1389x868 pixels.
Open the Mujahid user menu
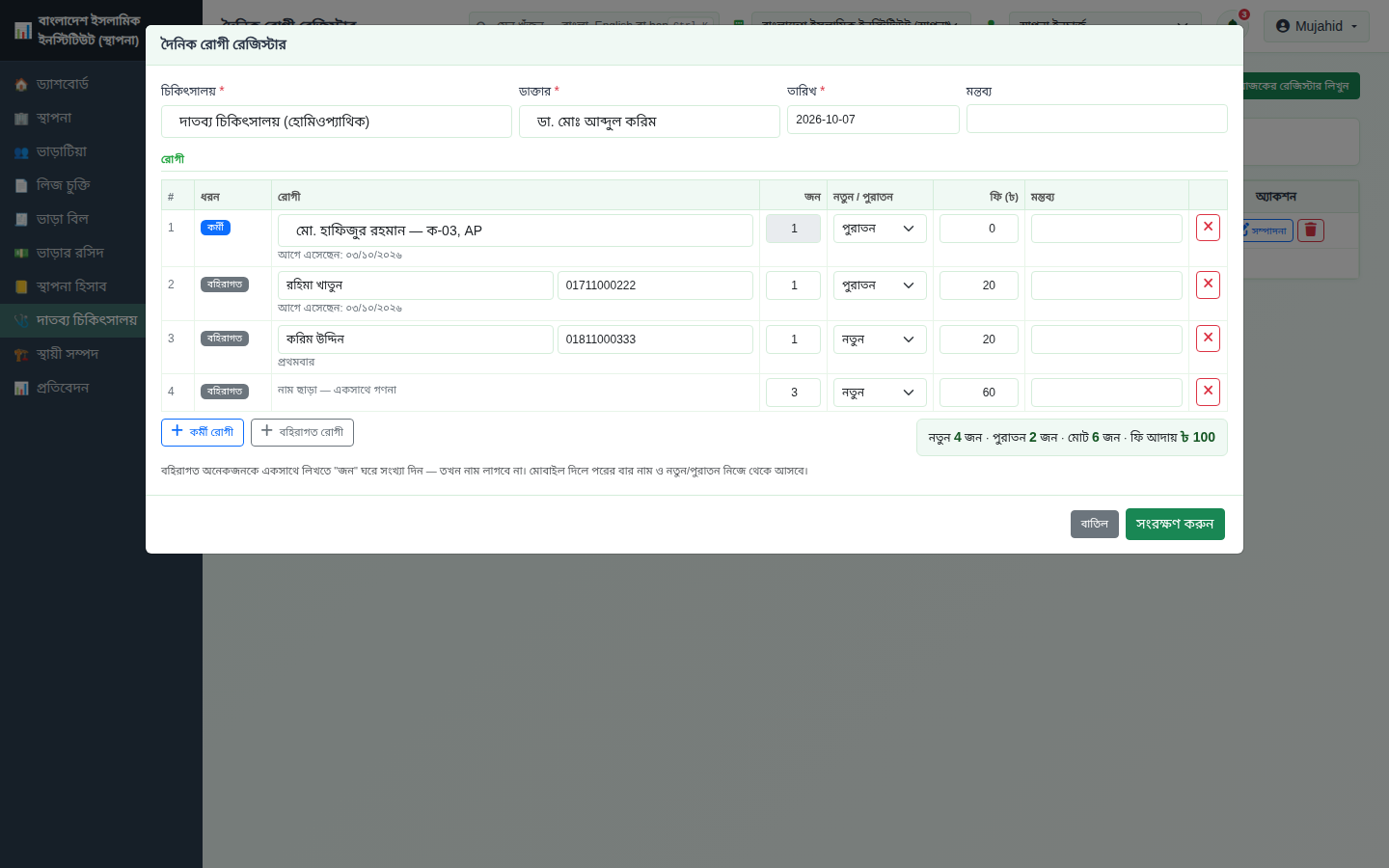(1317, 26)
